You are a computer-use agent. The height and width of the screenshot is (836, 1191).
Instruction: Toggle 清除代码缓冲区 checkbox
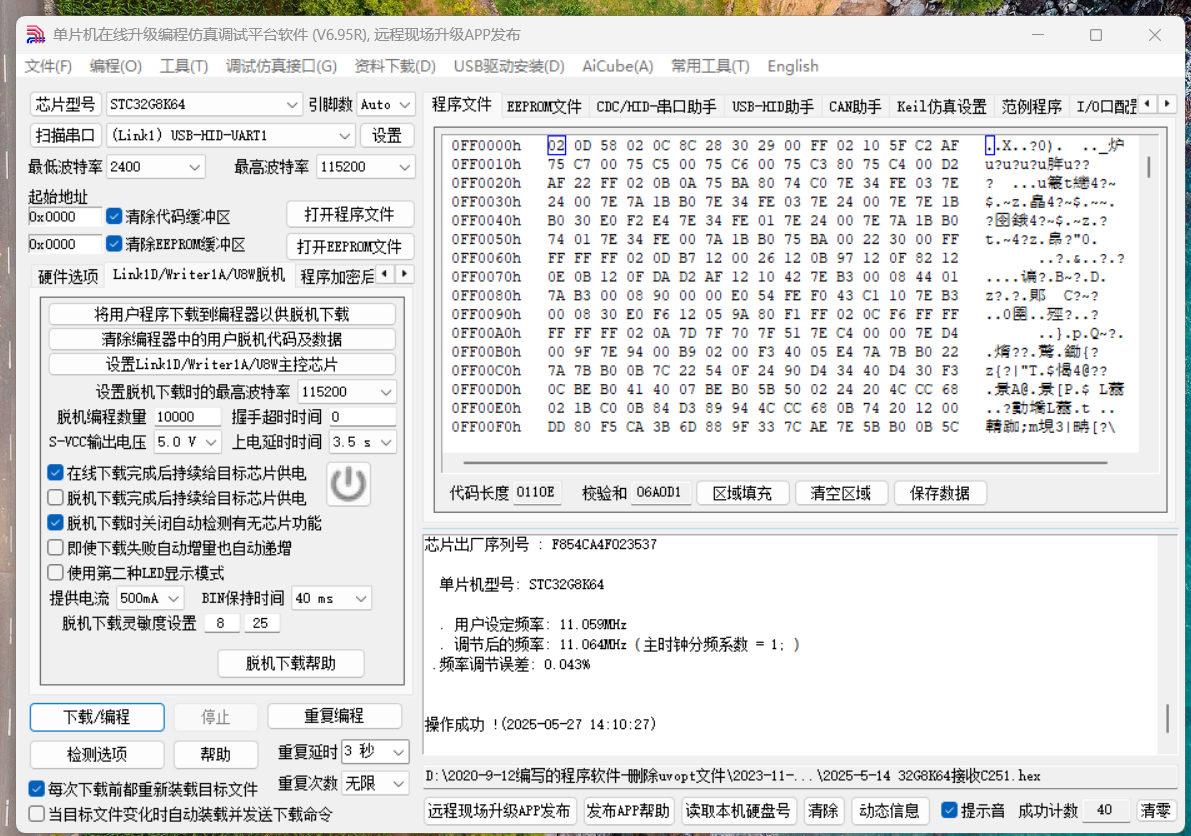click(114, 216)
